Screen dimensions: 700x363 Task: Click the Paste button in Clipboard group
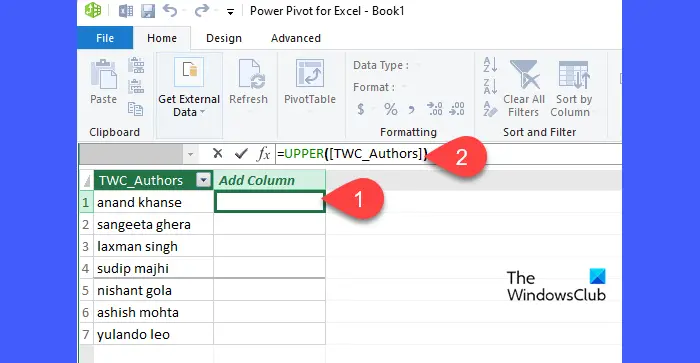coord(104,82)
